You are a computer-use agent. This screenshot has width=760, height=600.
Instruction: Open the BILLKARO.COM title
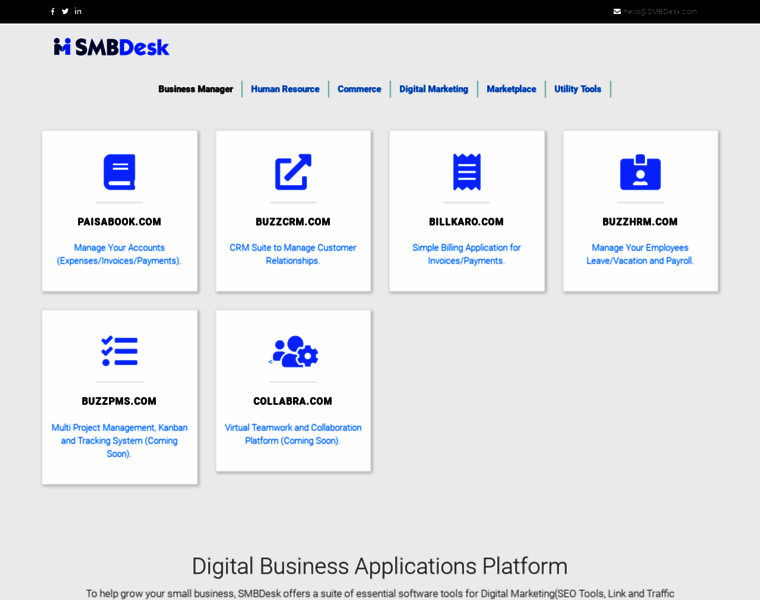click(x=466, y=222)
